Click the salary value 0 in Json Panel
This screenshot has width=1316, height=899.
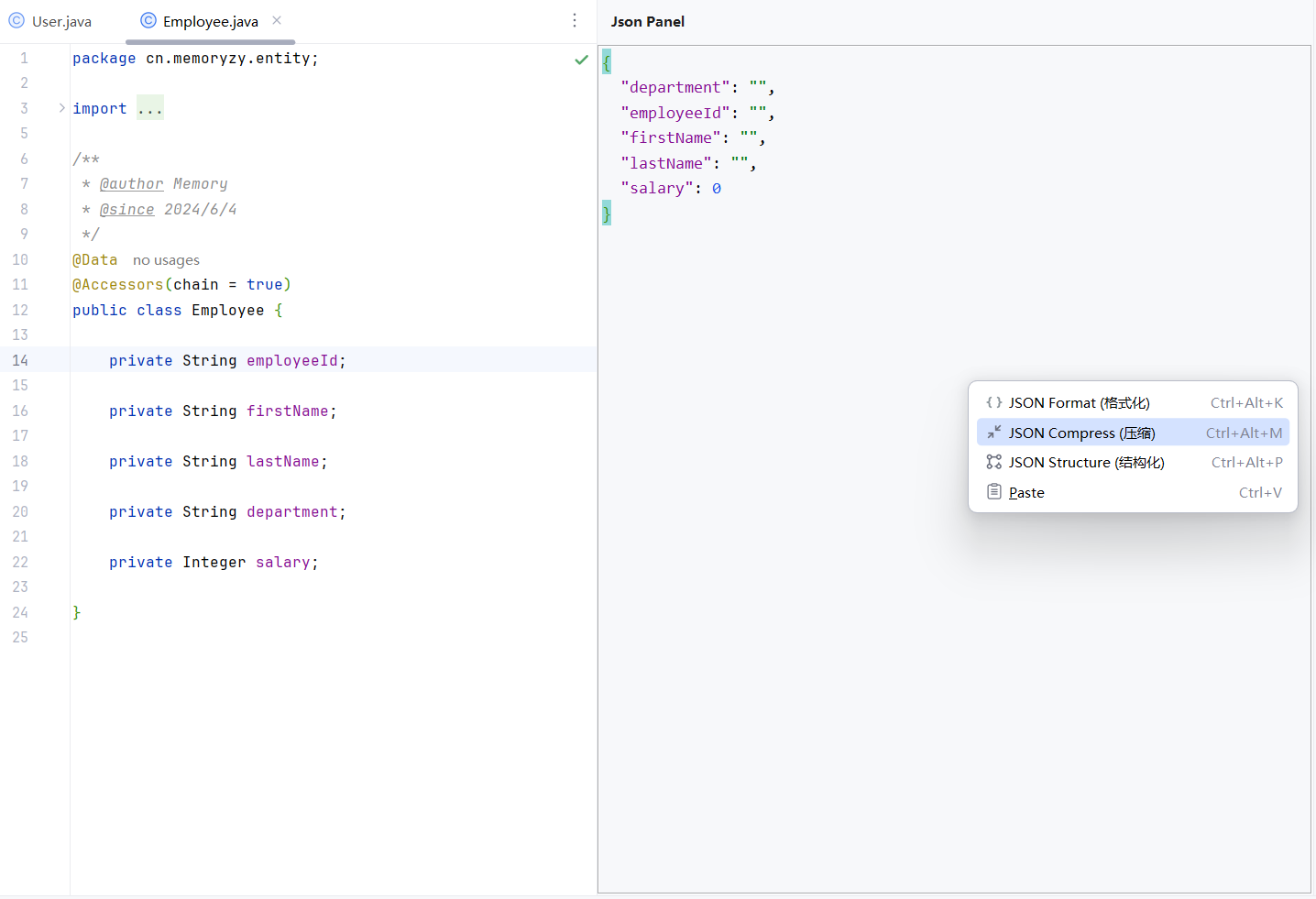pos(716,187)
